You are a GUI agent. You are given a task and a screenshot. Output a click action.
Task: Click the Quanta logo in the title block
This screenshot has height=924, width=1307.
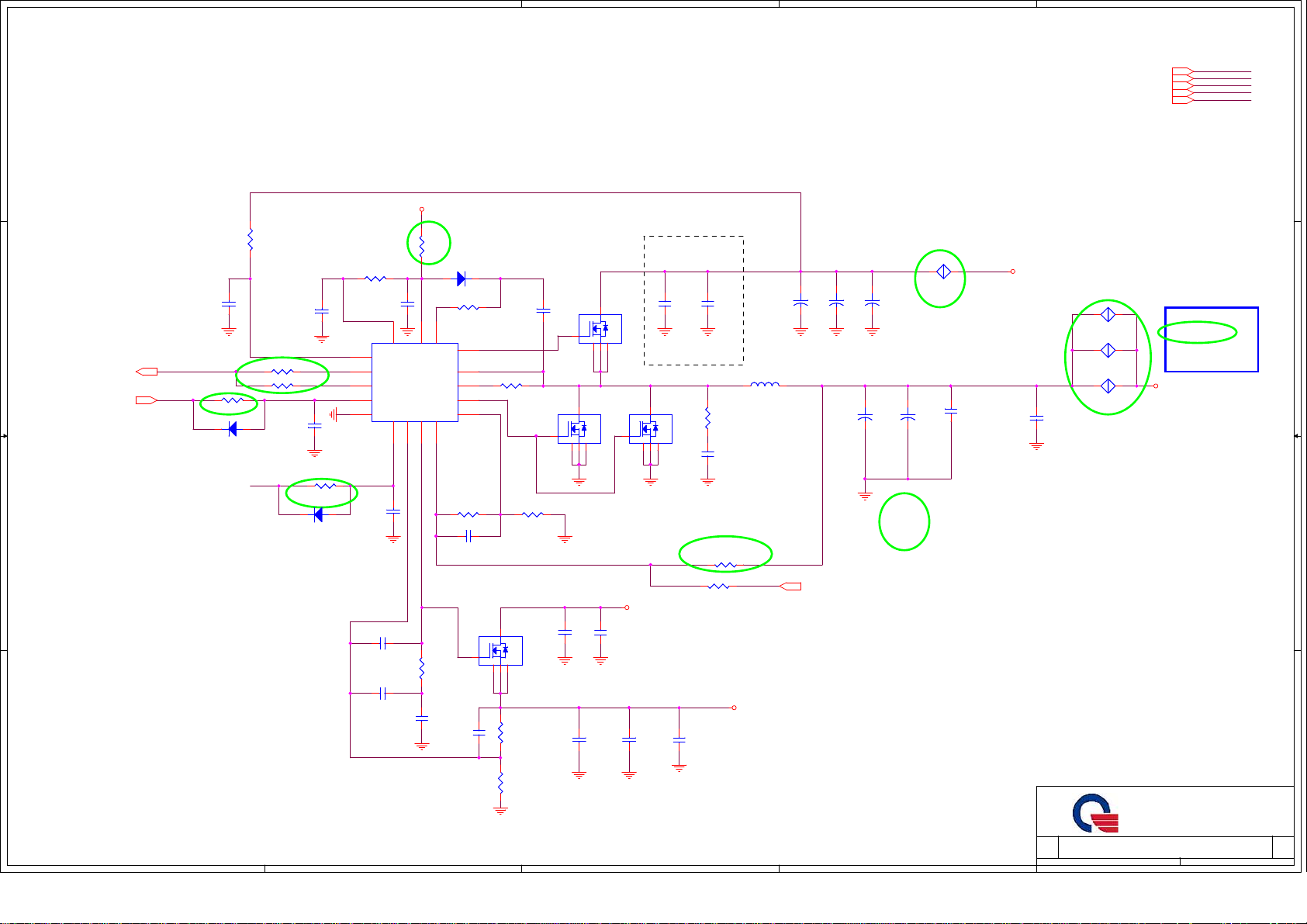(x=1095, y=814)
